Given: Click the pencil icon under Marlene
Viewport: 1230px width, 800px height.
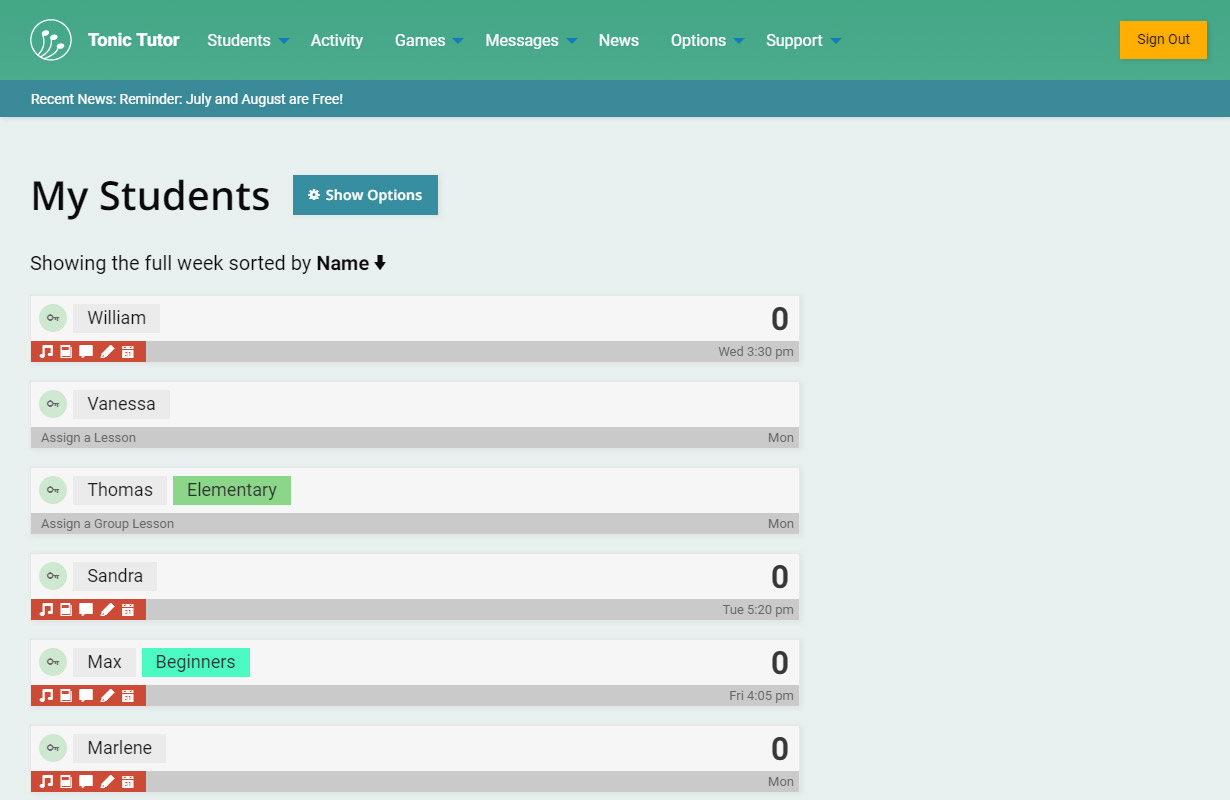Looking at the screenshot, I should coord(108,782).
